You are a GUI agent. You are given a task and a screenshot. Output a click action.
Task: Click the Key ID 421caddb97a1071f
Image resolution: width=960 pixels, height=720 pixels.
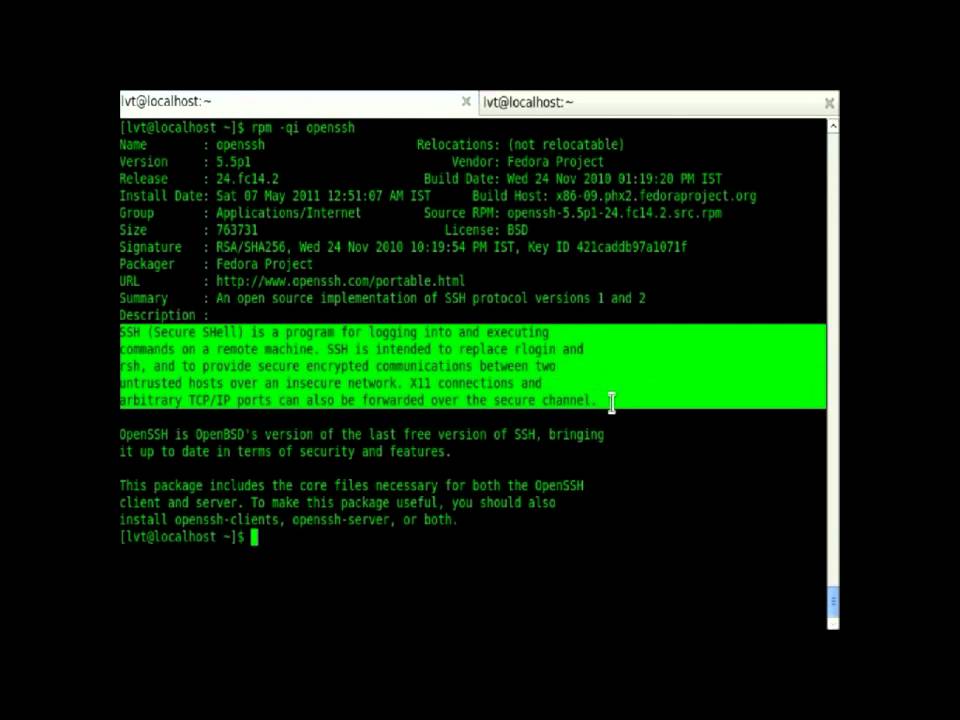click(x=632, y=247)
